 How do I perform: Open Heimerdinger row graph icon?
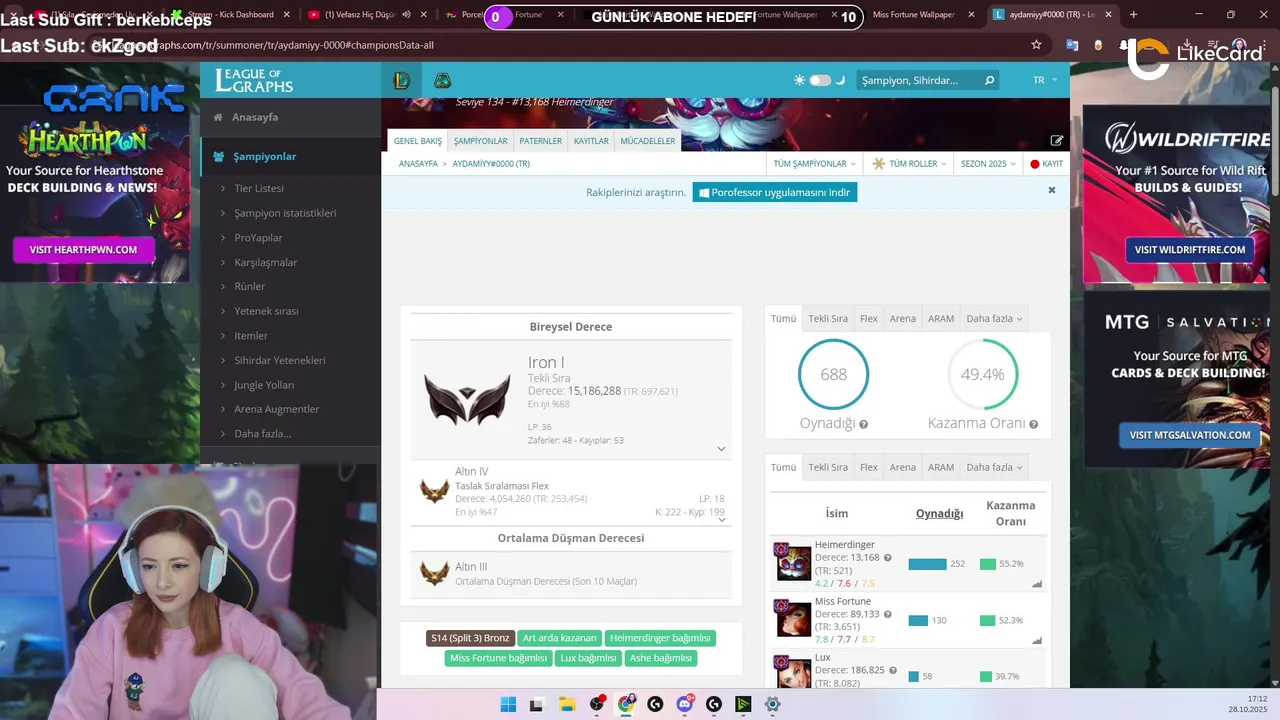(1037, 584)
